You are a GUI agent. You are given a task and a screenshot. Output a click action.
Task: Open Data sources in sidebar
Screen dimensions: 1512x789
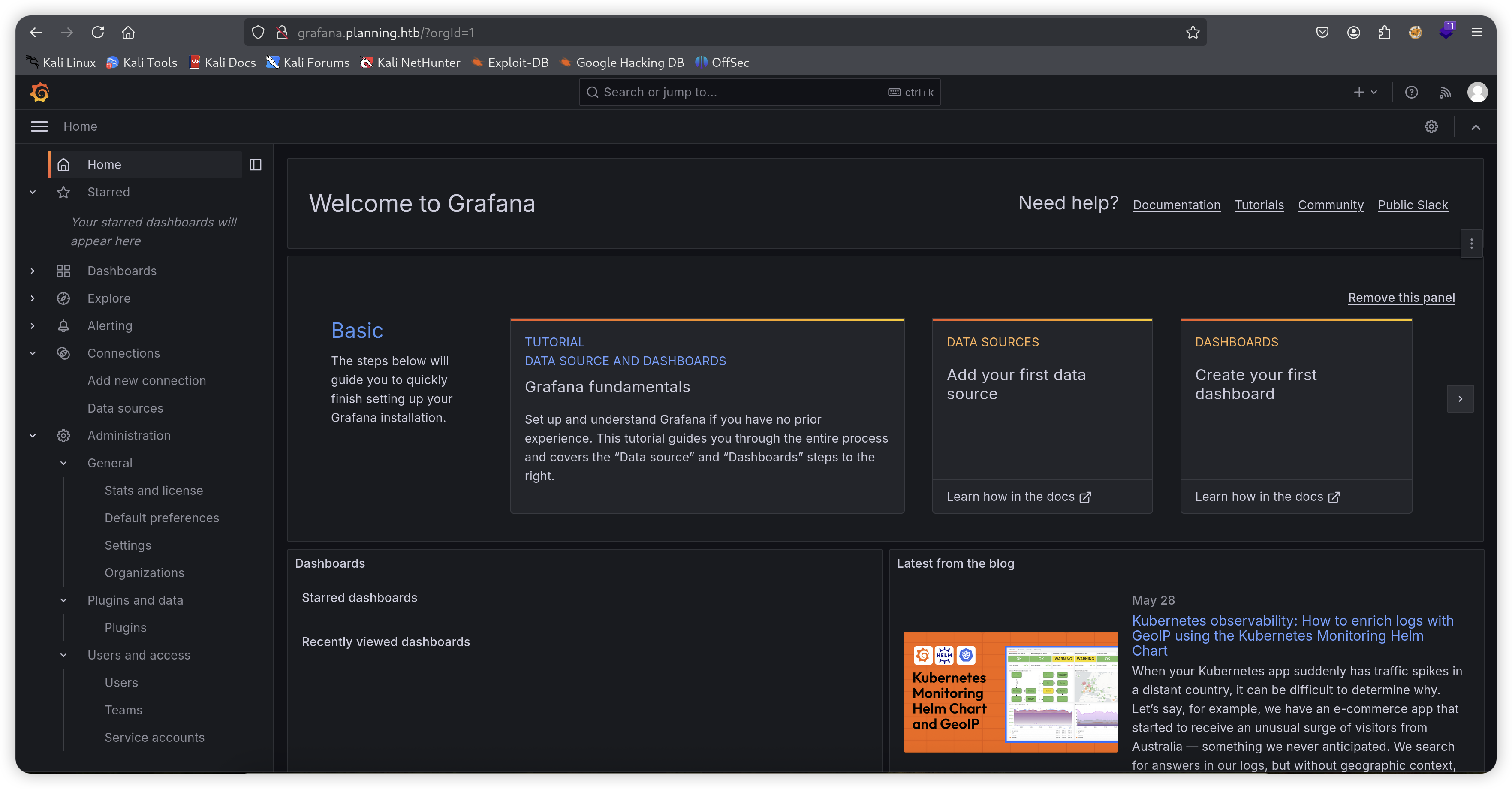(125, 408)
